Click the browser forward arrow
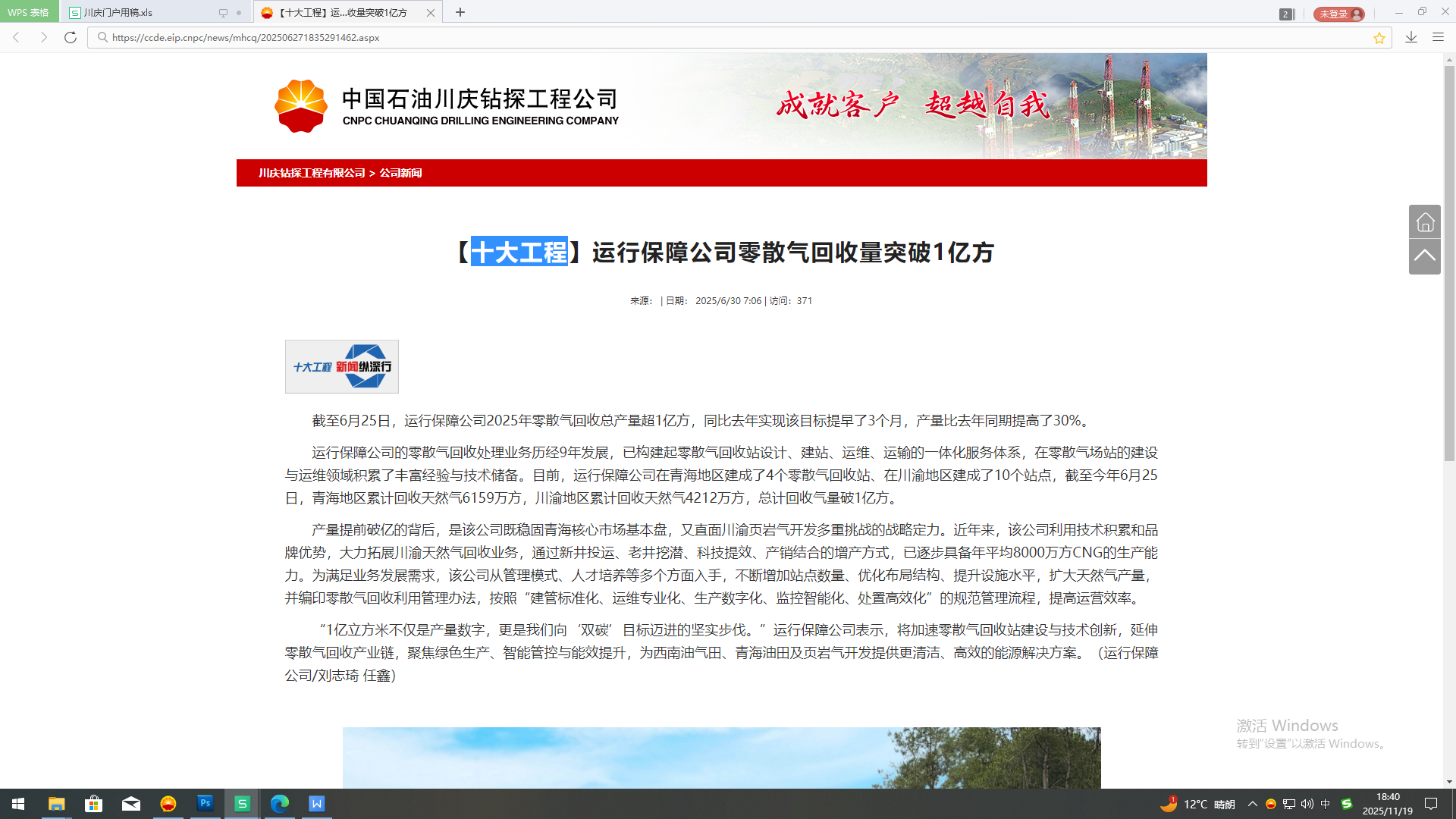 click(x=43, y=37)
